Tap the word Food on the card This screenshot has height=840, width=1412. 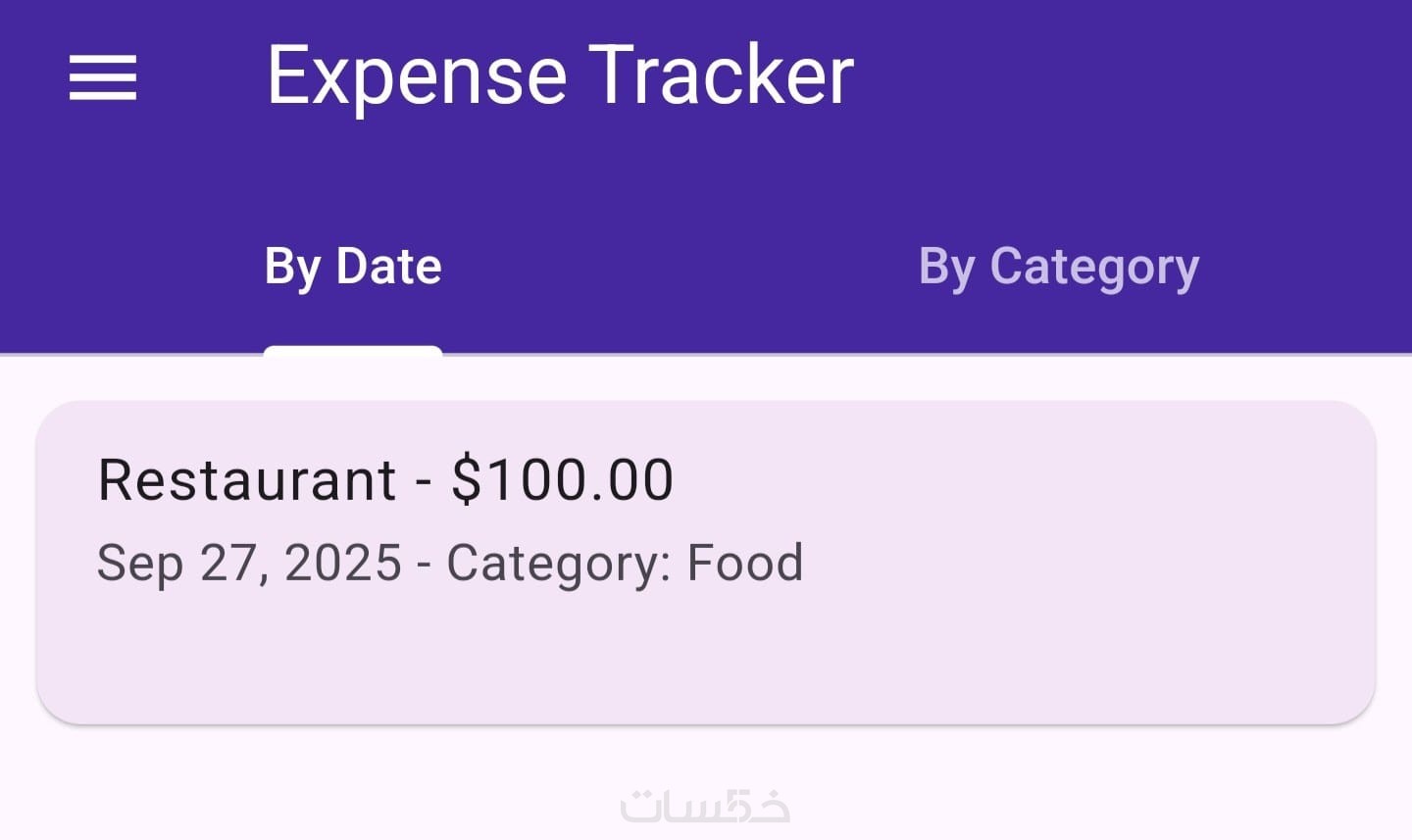745,564
